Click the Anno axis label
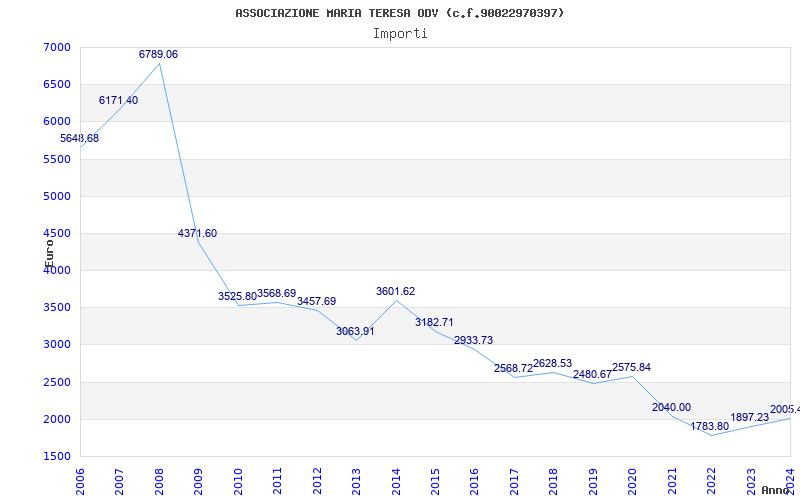800x500 pixels. pos(774,490)
